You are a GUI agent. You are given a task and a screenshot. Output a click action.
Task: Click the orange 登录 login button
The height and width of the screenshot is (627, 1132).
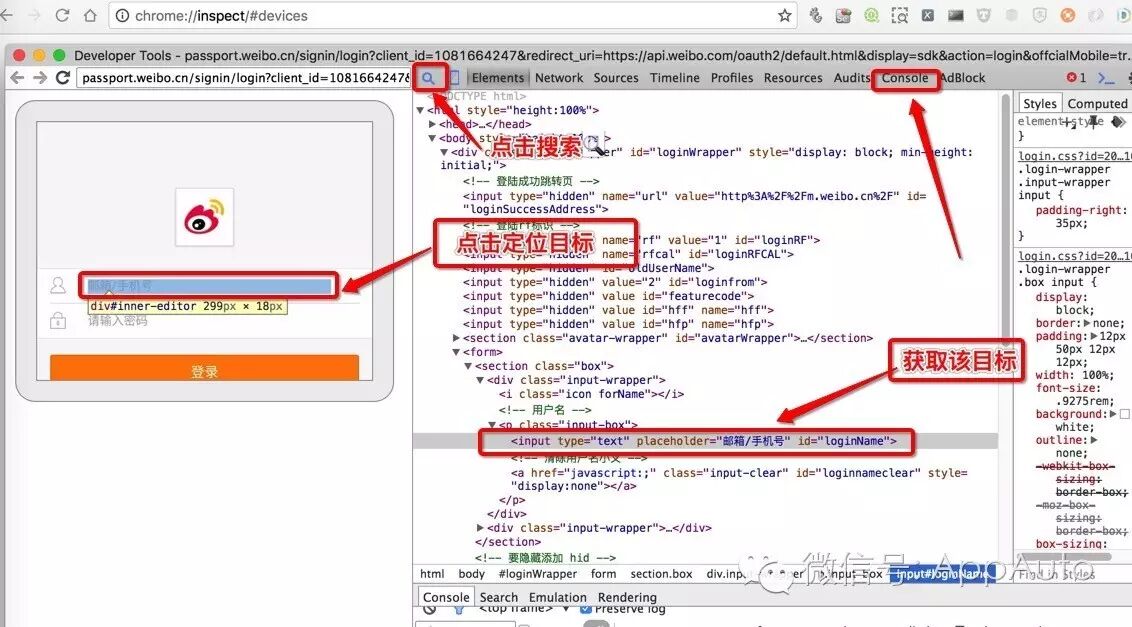coord(204,367)
